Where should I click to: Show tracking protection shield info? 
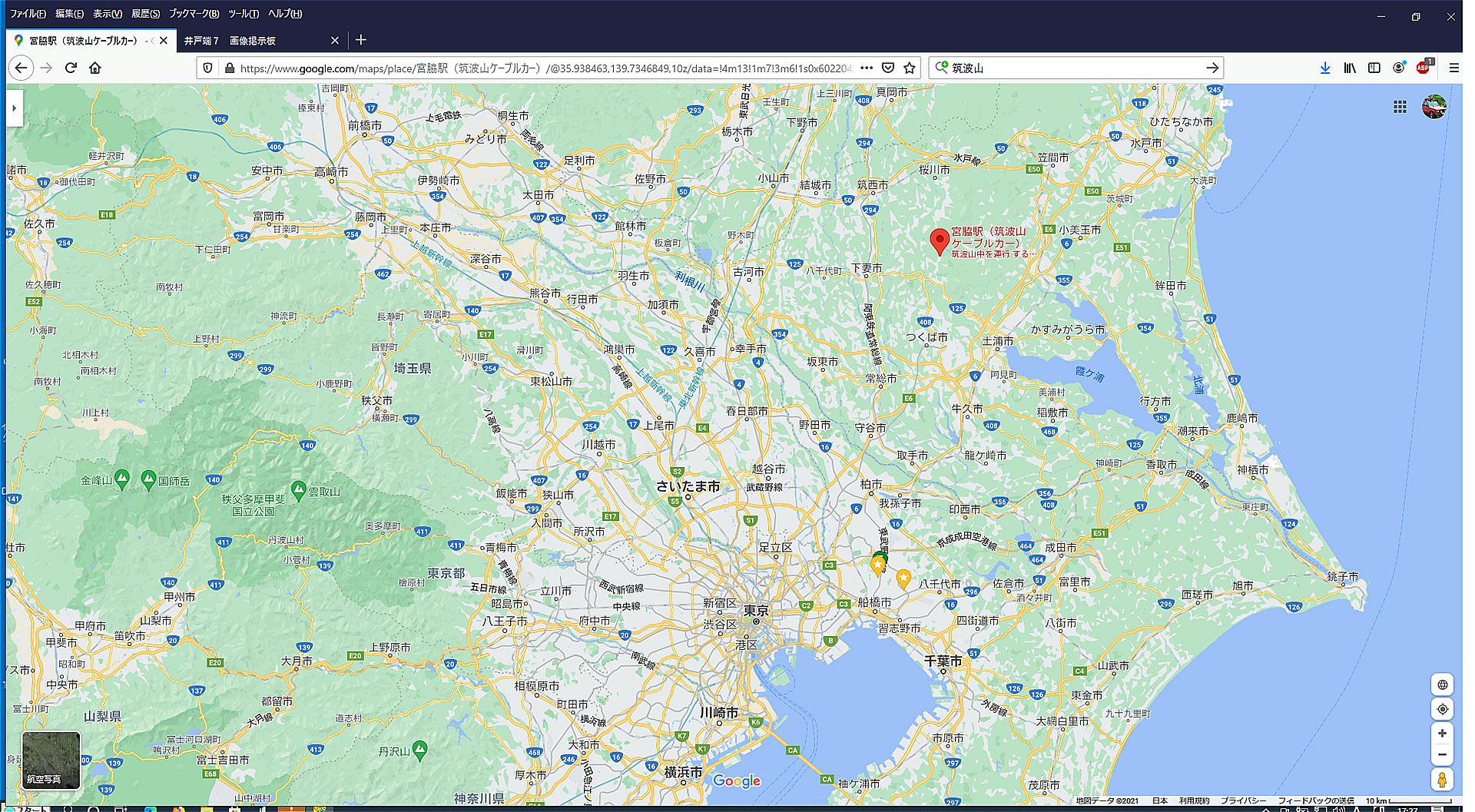[207, 68]
